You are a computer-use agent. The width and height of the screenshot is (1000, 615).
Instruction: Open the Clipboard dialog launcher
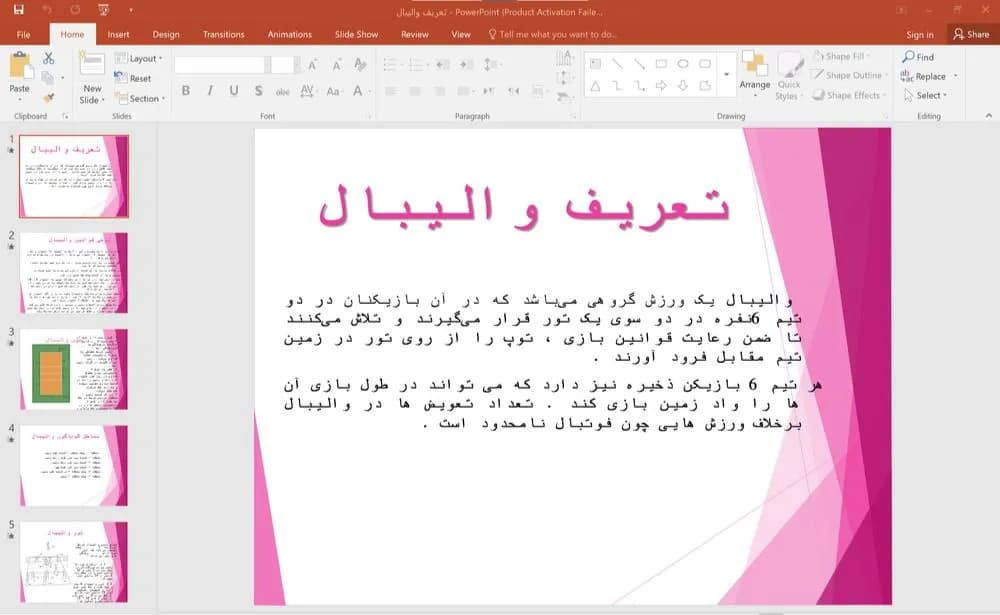(x=65, y=116)
